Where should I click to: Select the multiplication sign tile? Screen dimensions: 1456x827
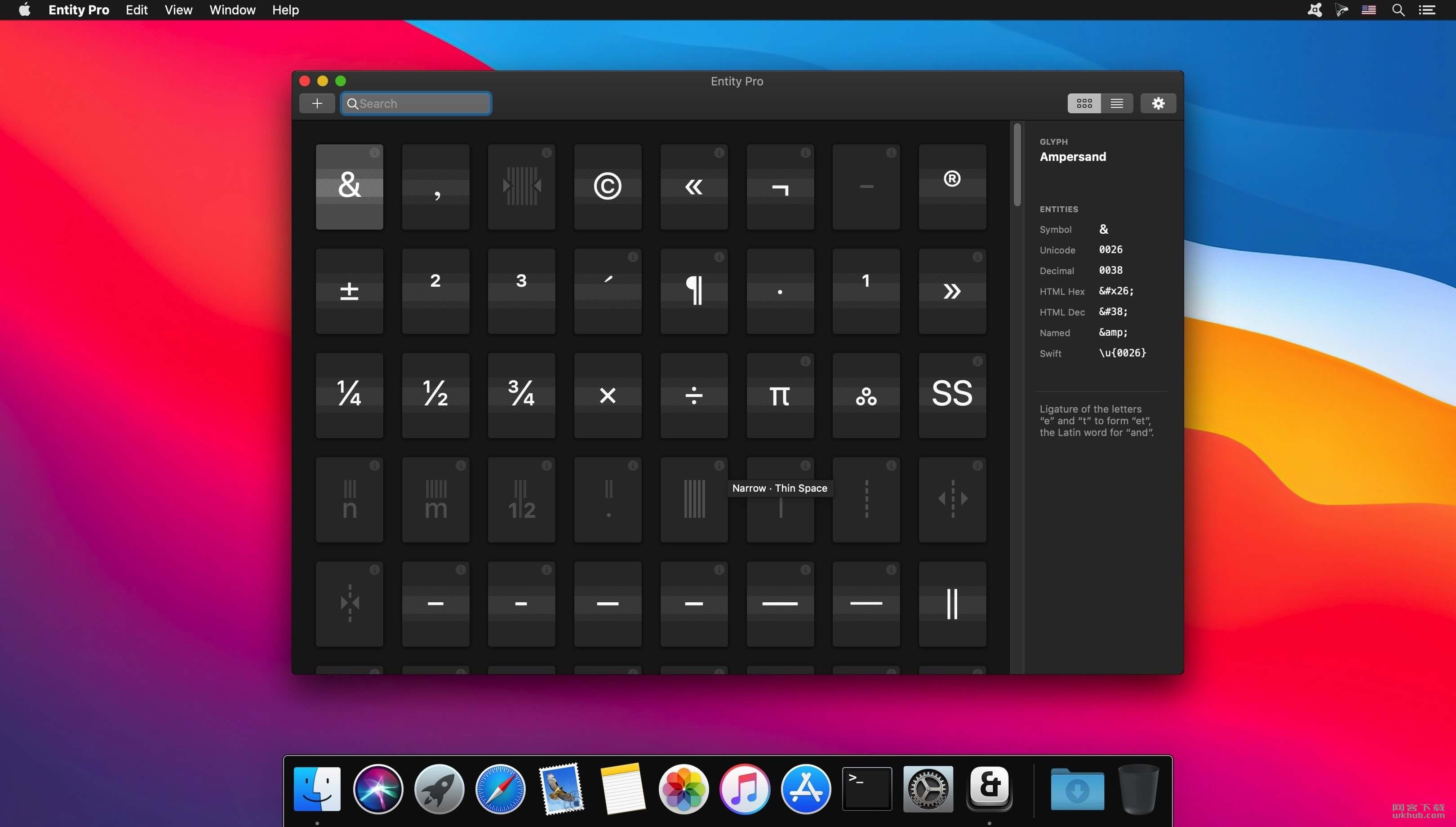point(608,396)
